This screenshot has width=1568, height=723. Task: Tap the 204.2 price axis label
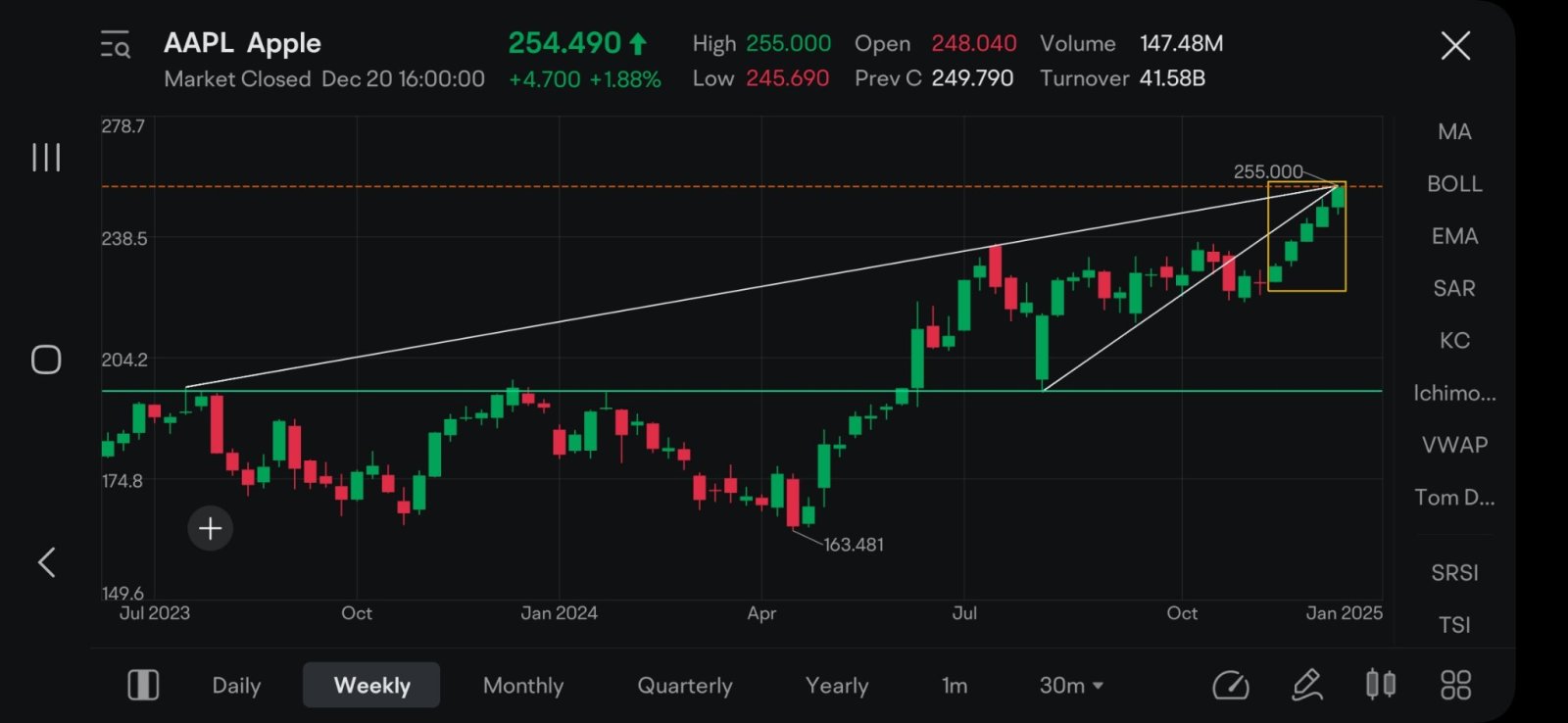[x=124, y=360]
